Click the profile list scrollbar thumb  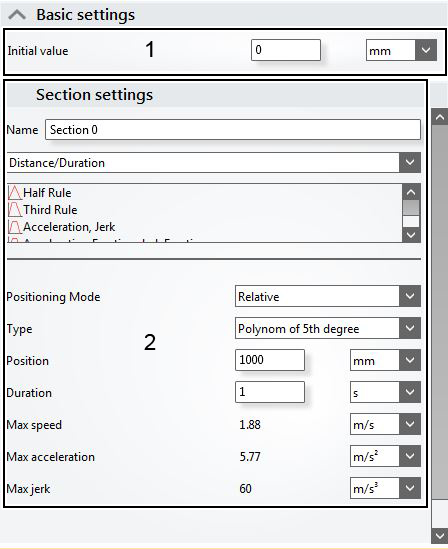point(411,208)
